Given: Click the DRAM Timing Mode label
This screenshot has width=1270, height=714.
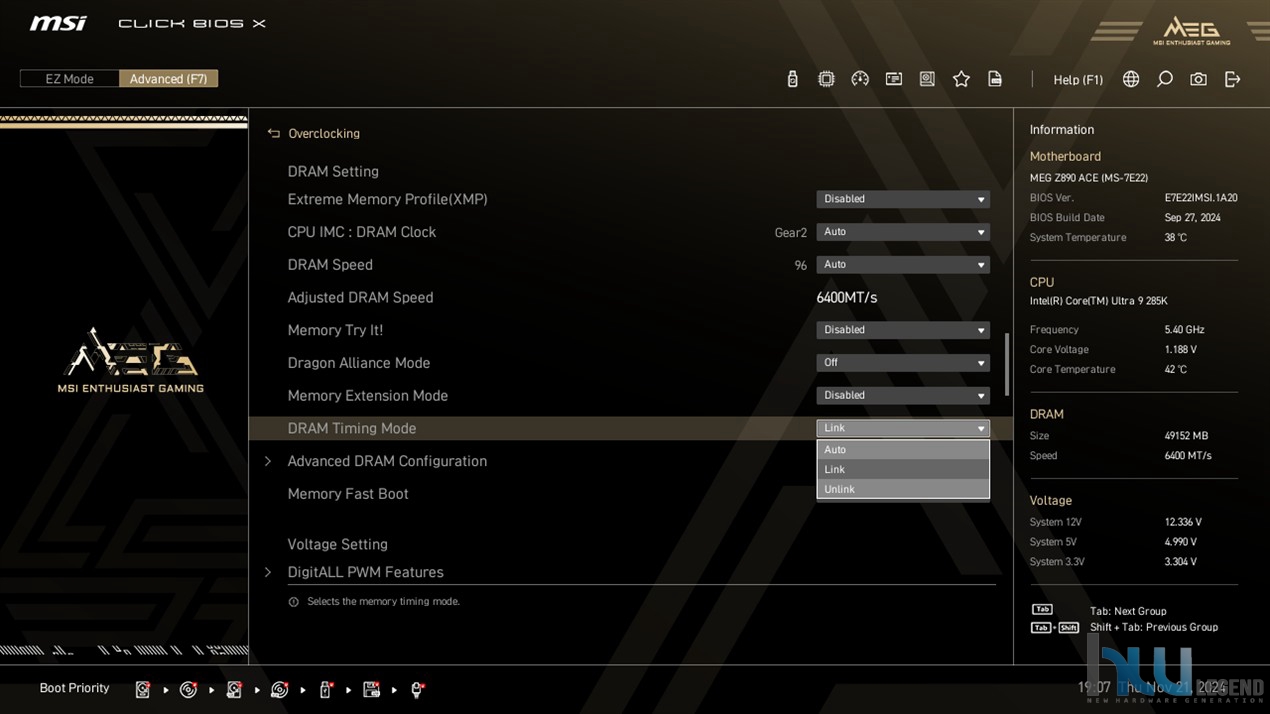Looking at the screenshot, I should pos(352,428).
